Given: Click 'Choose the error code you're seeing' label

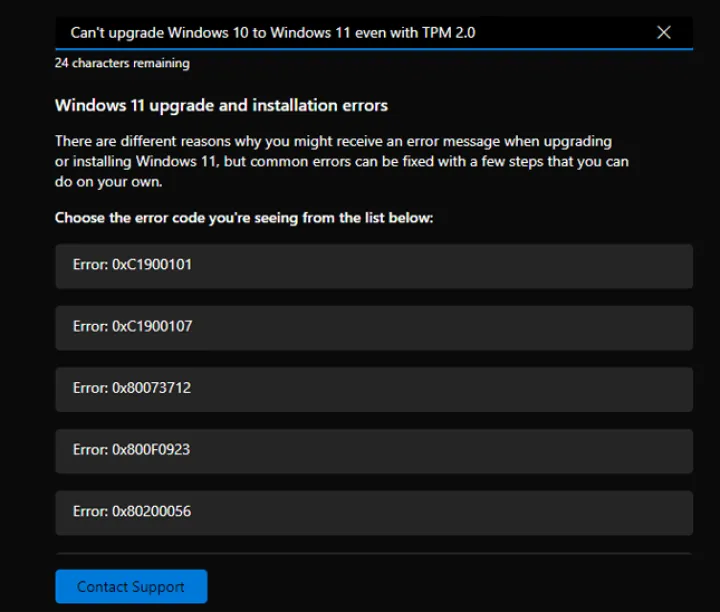Looking at the screenshot, I should (x=243, y=217).
